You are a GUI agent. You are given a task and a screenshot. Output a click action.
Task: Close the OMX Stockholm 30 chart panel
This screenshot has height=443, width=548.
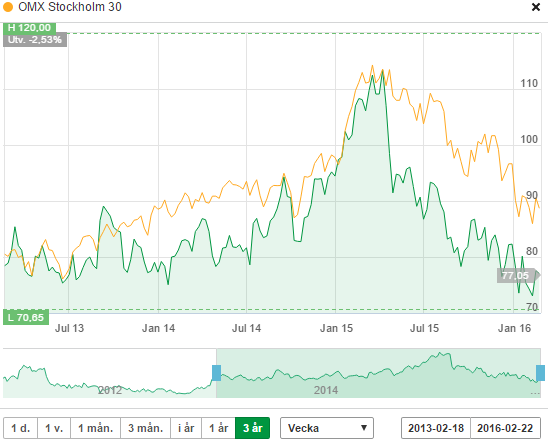pos(535,7)
